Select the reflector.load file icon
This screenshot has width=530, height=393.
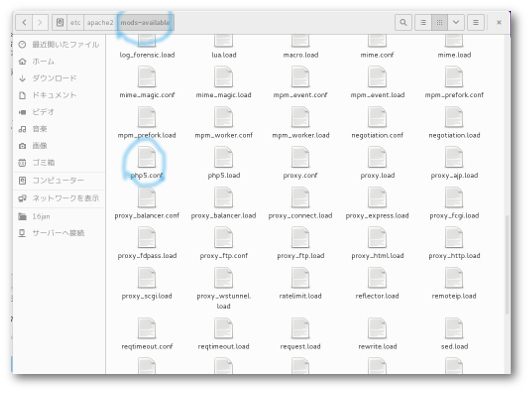pos(377,278)
